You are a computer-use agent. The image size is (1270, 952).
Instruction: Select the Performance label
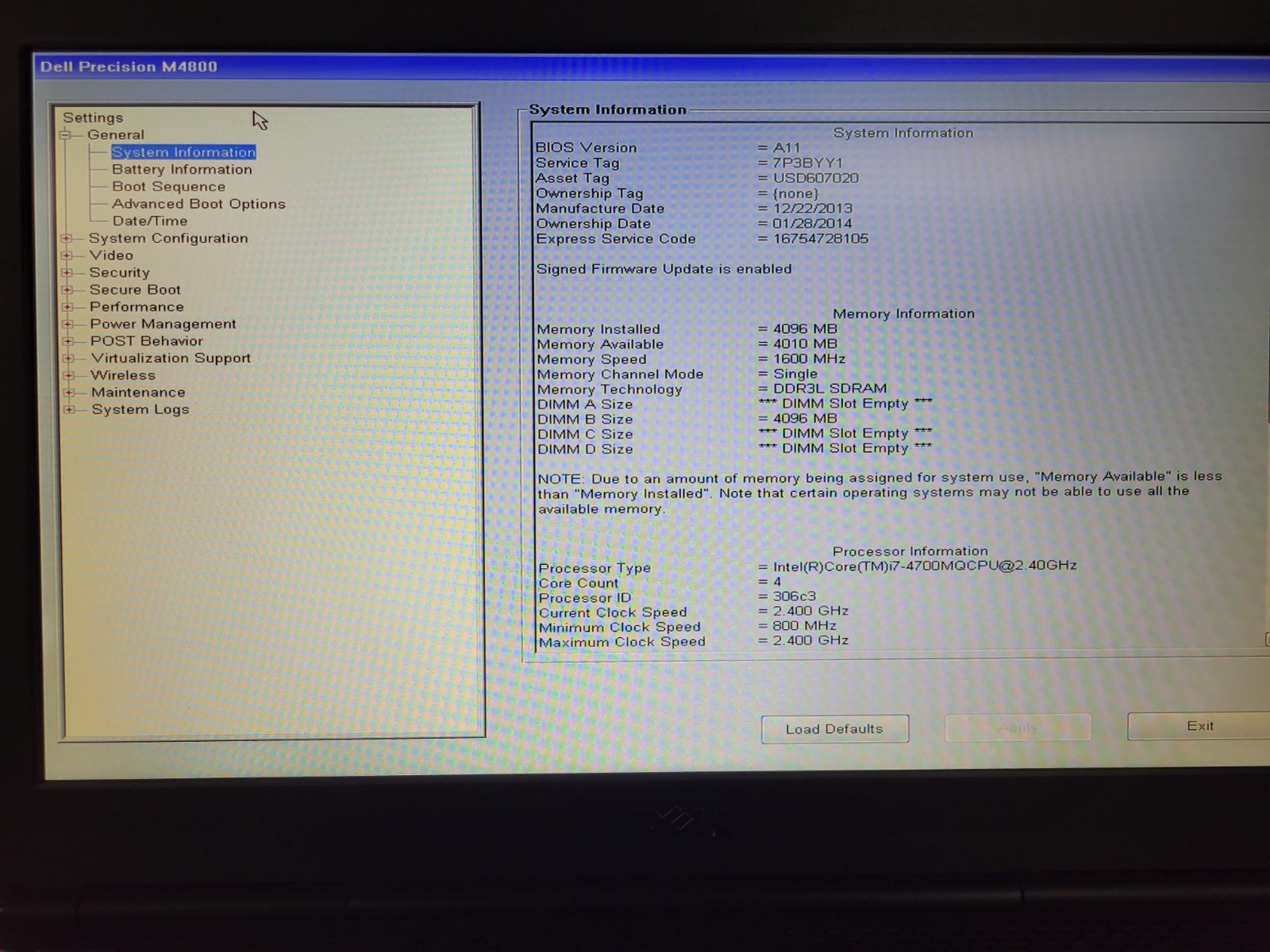coord(137,307)
